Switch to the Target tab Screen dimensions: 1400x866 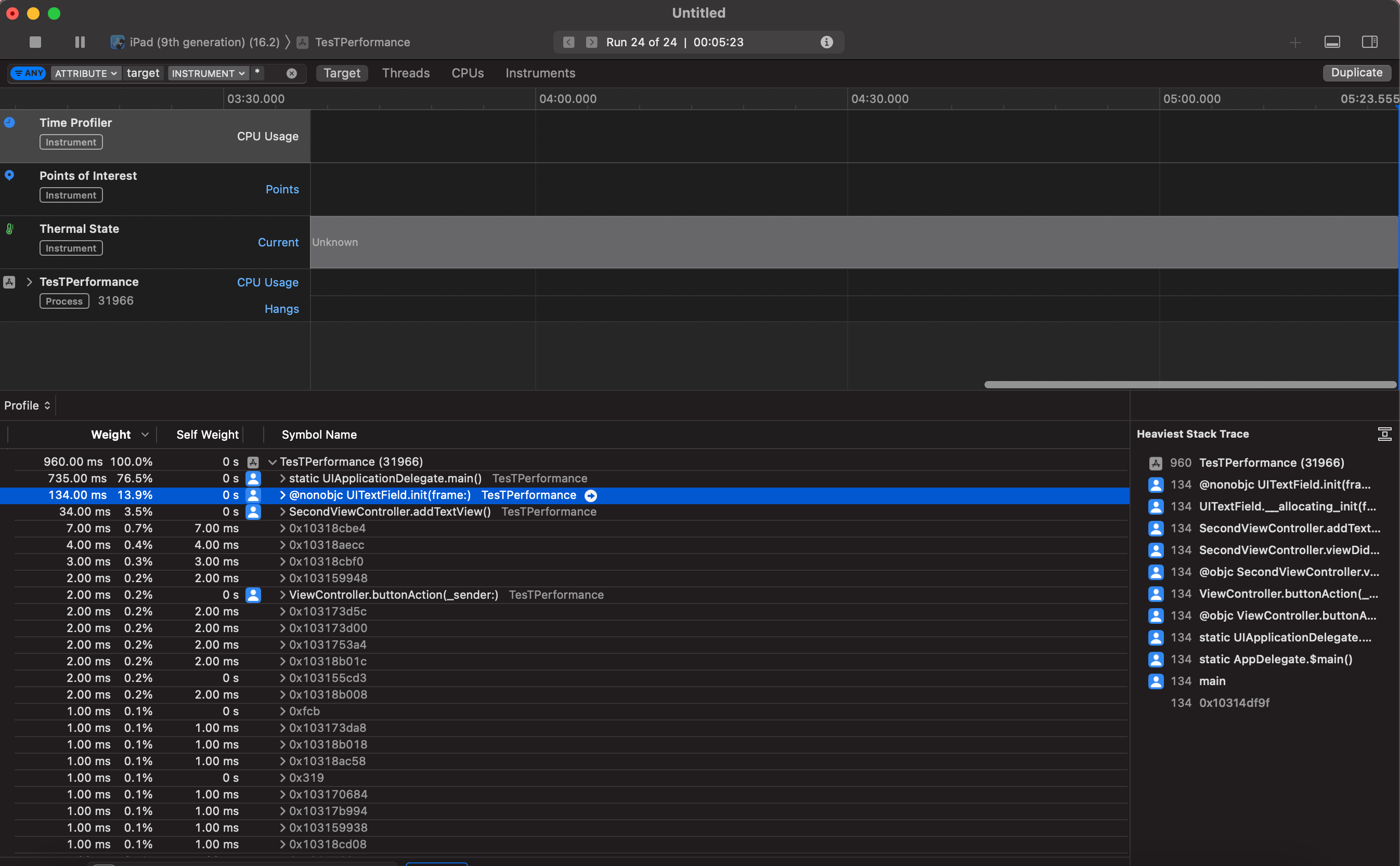342,73
